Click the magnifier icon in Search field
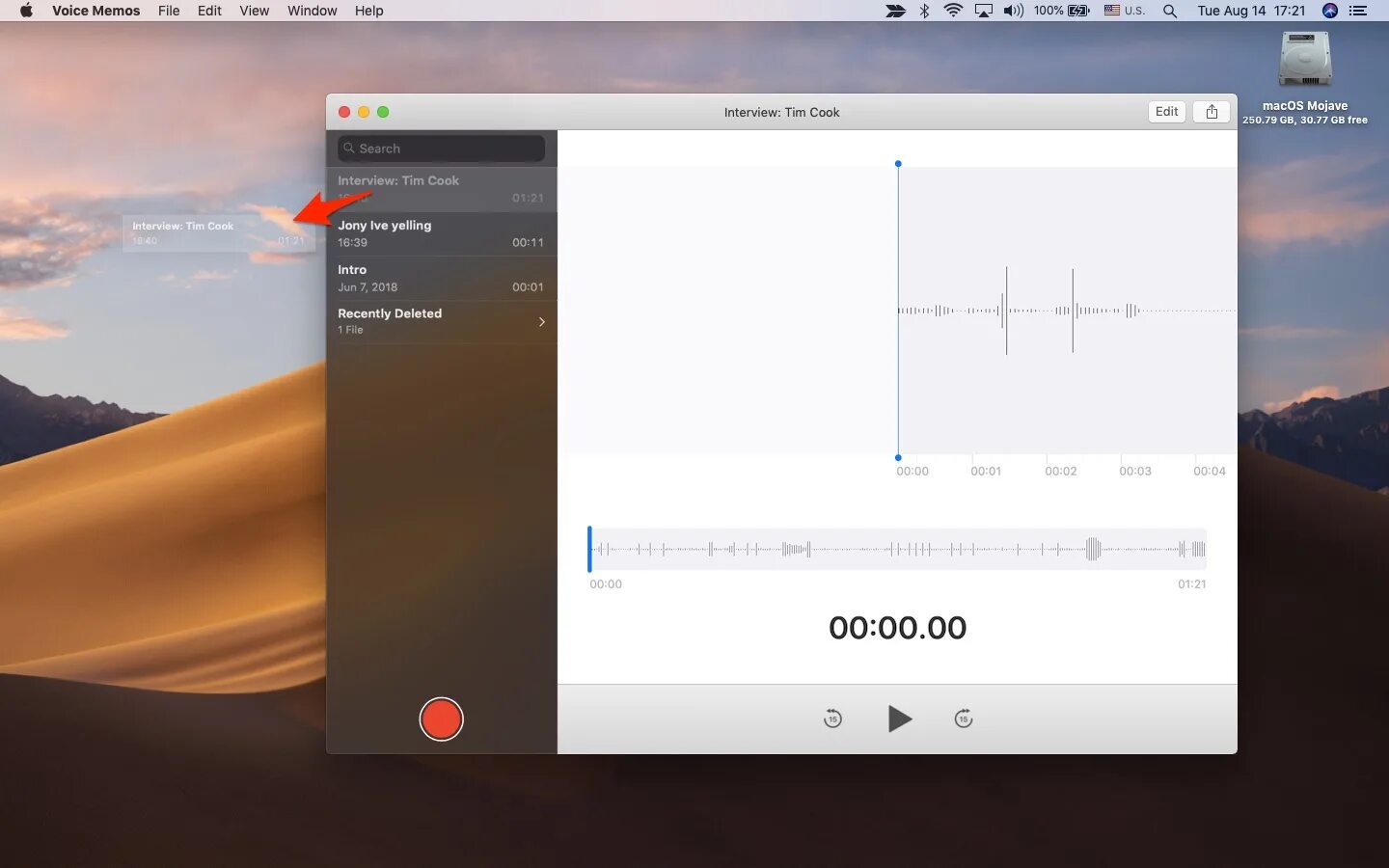 tap(349, 149)
